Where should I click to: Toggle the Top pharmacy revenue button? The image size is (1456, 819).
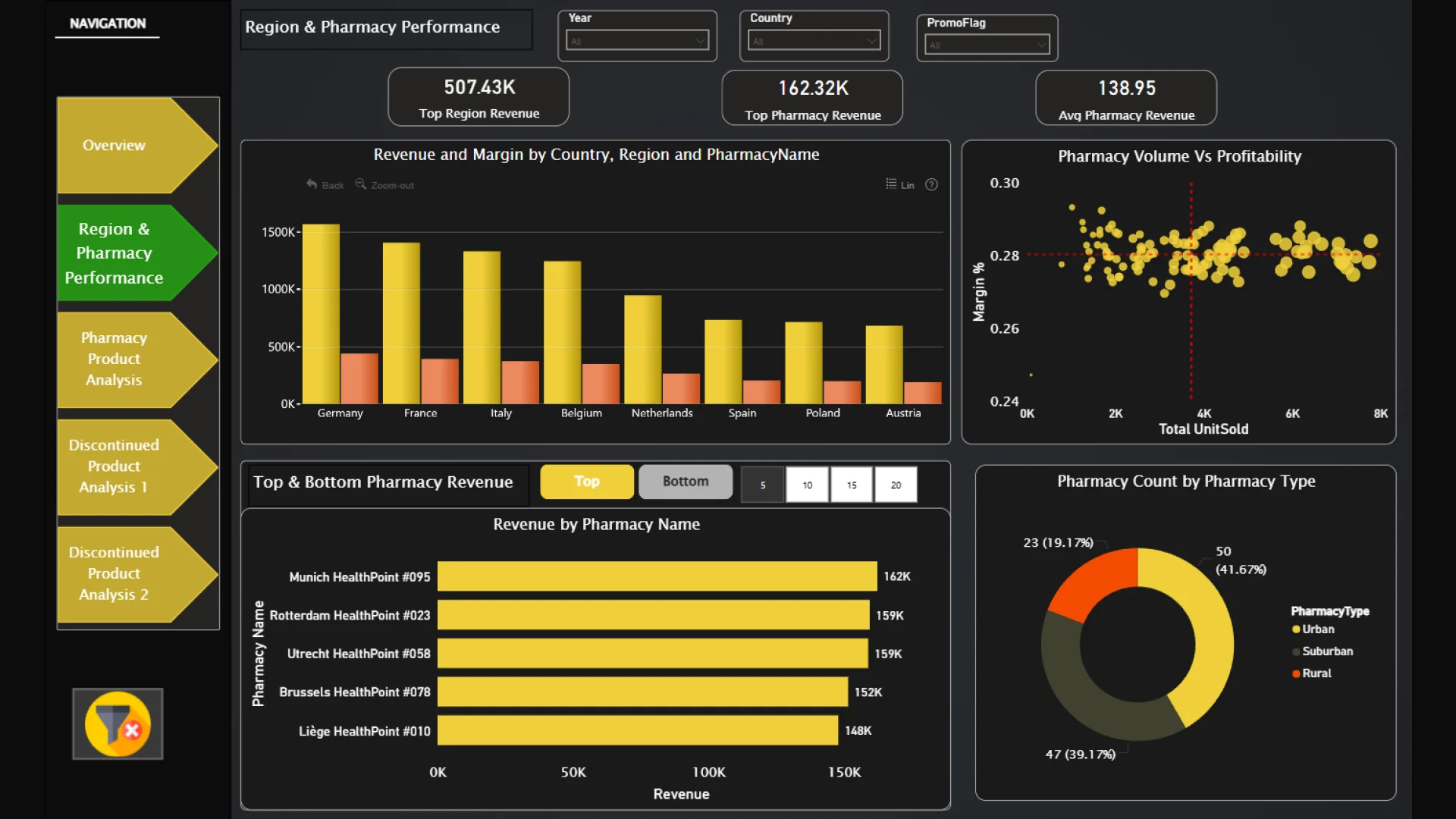586,482
